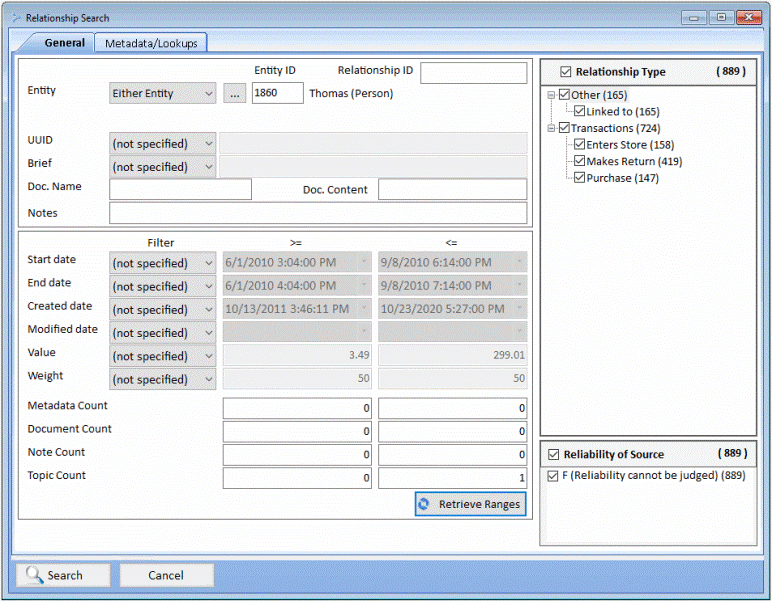This screenshot has width=772, height=601.
Task: Uncheck F (Reliability cannot be judged)
Action: [553, 475]
